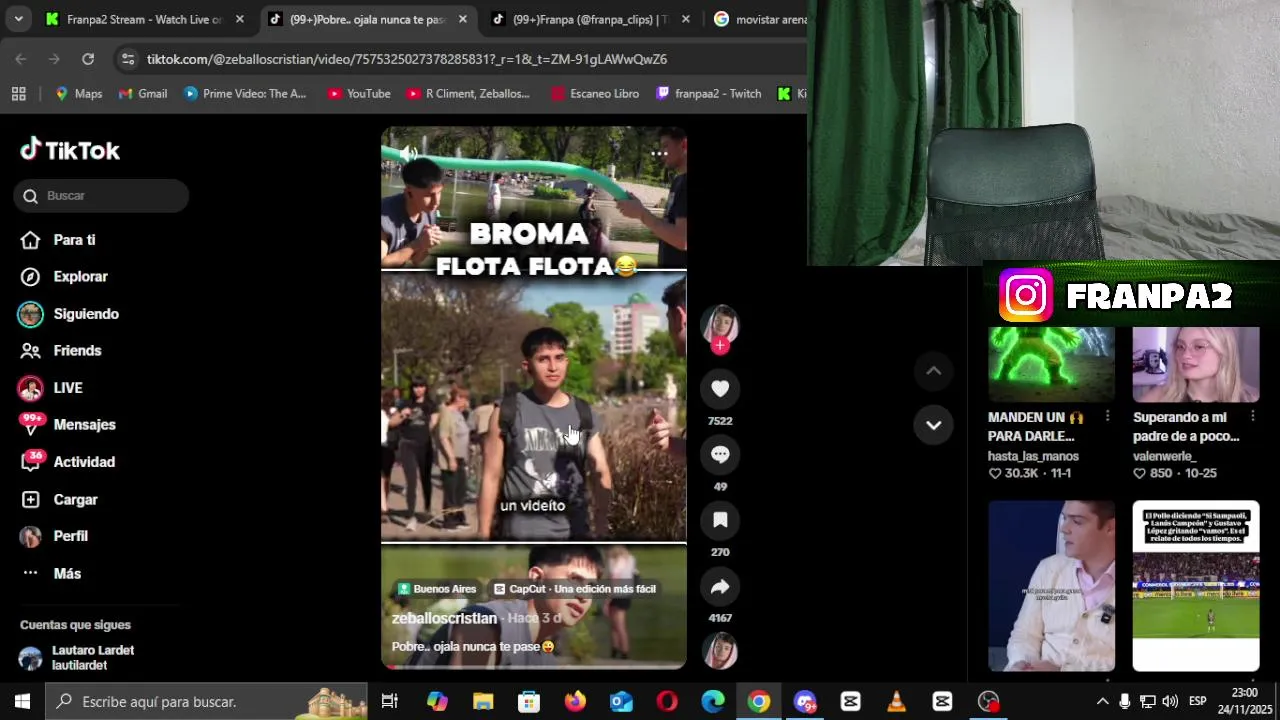The height and width of the screenshot is (720, 1280).
Task: Open YouTube bookmark
Action: 358,93
